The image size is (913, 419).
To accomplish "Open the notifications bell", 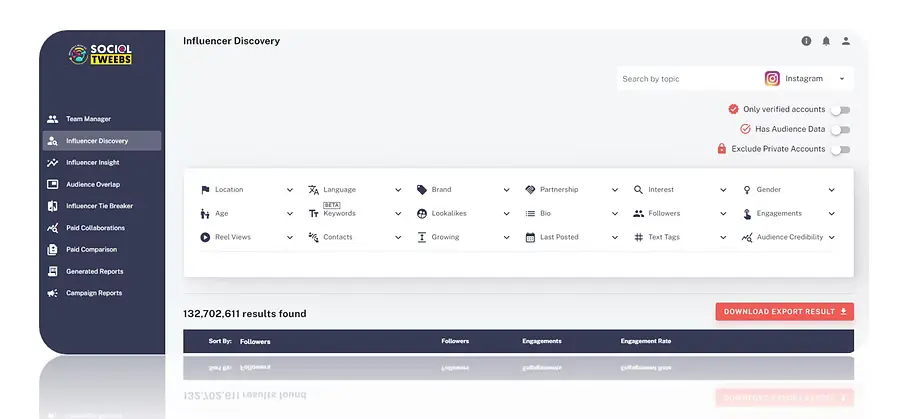I will [826, 41].
